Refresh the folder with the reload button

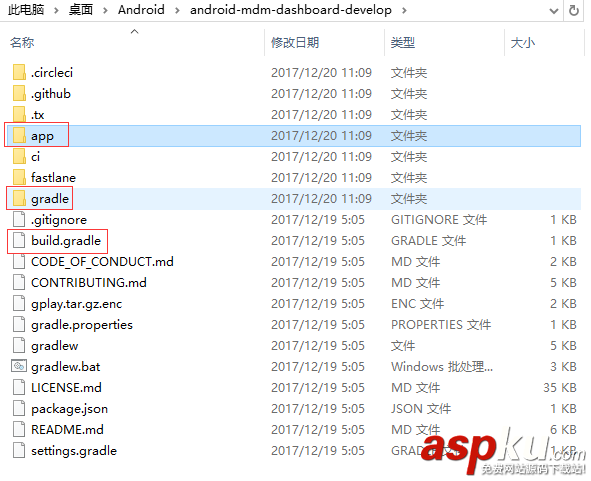click(574, 10)
